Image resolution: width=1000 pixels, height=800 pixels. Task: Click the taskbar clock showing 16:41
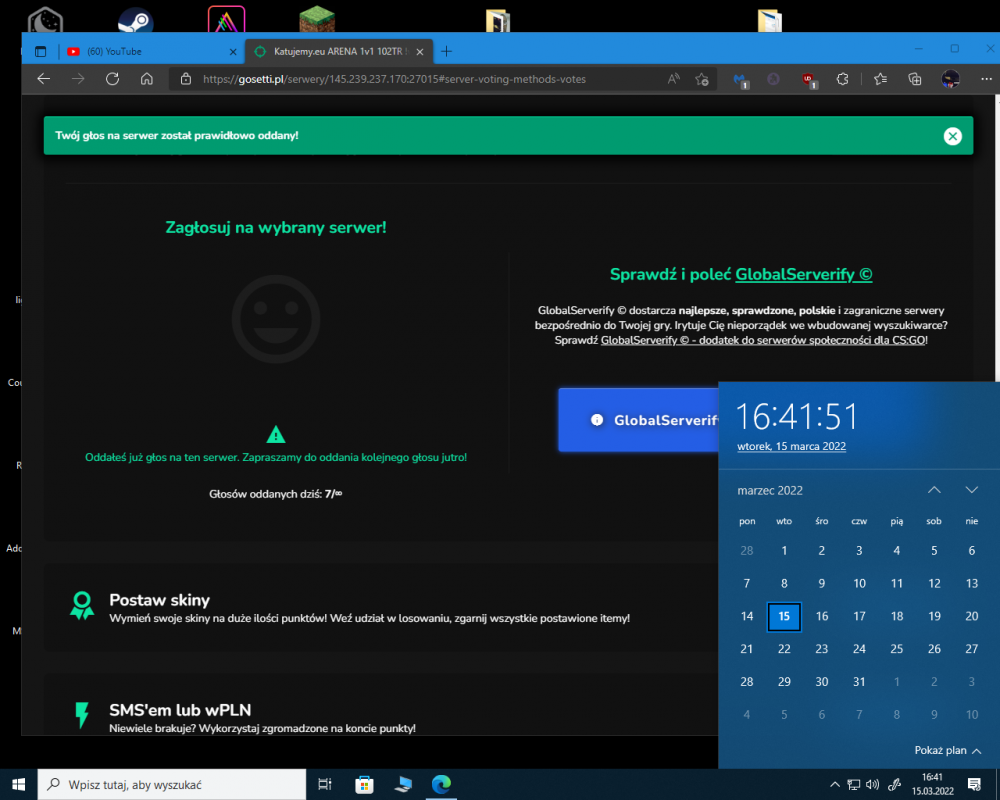pyautogui.click(x=932, y=784)
